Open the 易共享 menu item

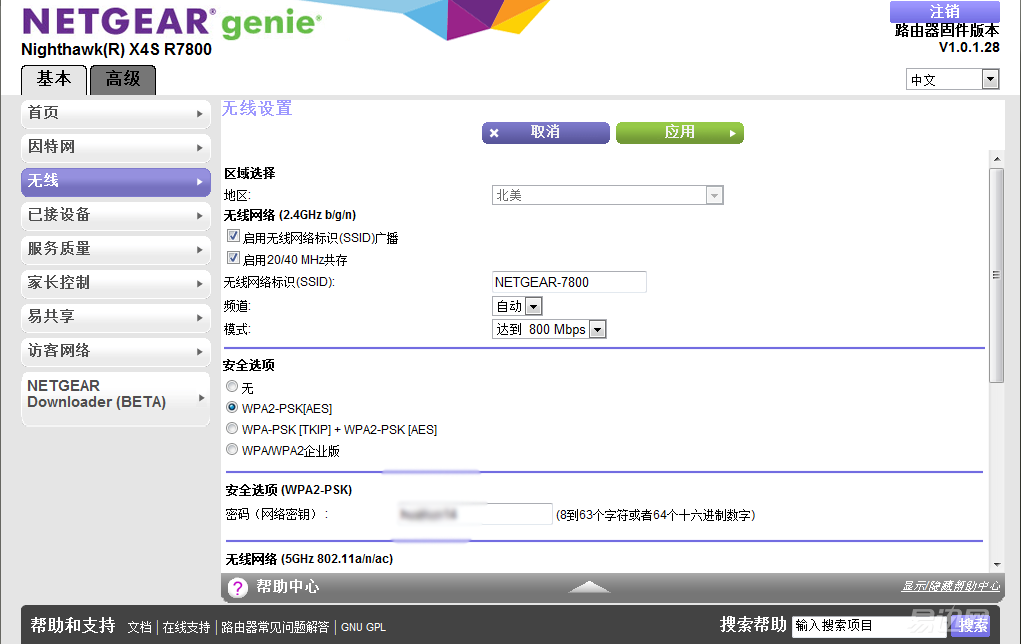pos(116,317)
